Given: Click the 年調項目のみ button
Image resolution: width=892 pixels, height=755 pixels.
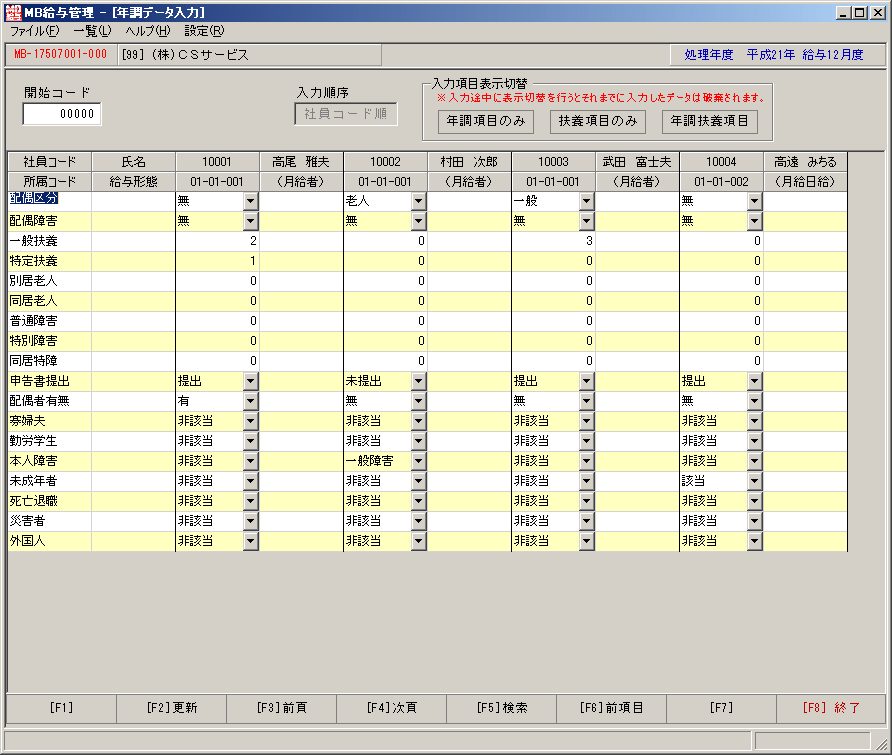Looking at the screenshot, I should click(486, 121).
